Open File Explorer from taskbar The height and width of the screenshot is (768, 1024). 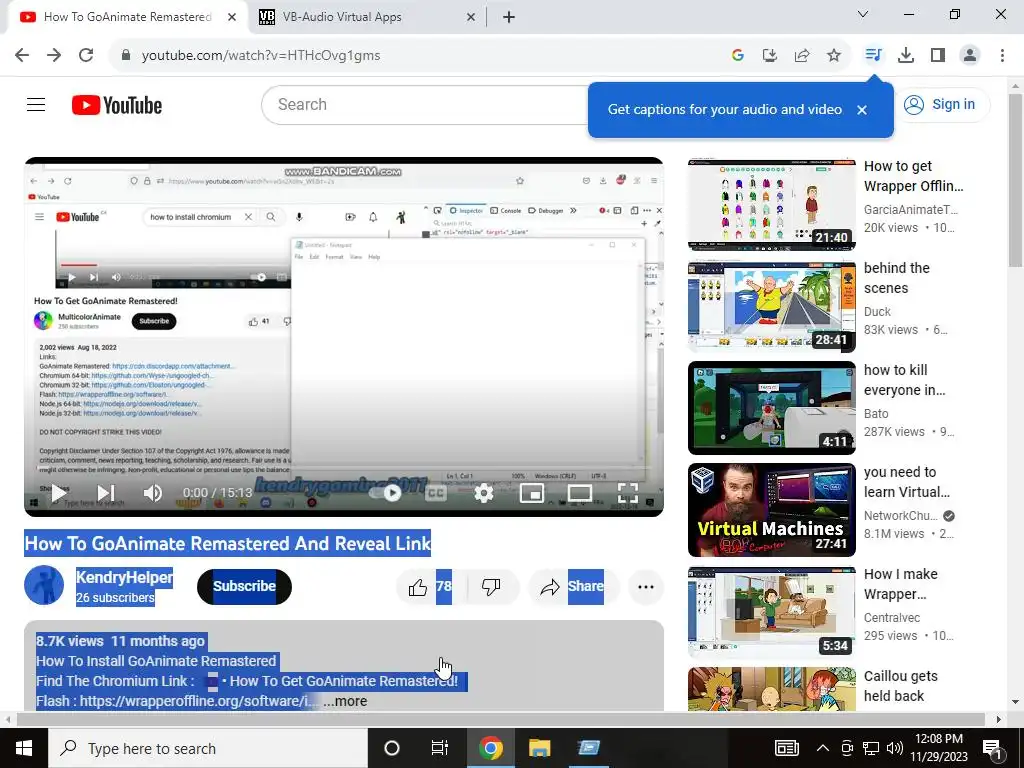tap(539, 748)
